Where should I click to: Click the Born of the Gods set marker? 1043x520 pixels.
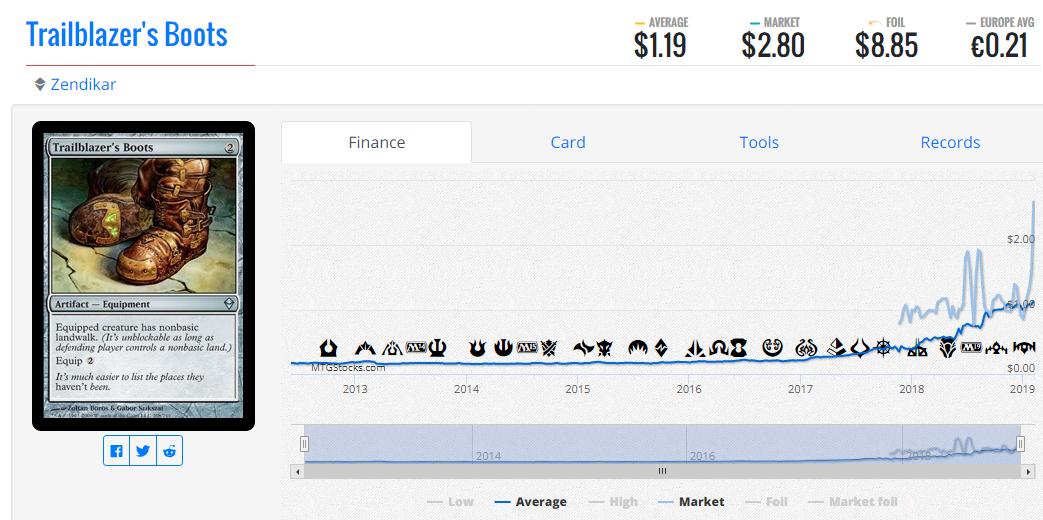click(x=478, y=348)
